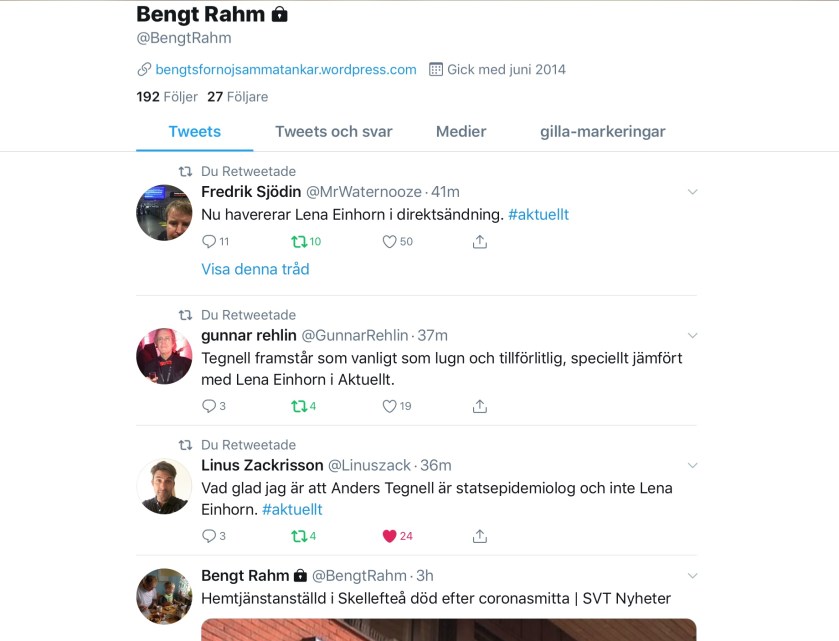Image resolution: width=839 pixels, height=641 pixels.
Task: Unlike Linus Zackrisson's tweet
Action: click(x=390, y=536)
